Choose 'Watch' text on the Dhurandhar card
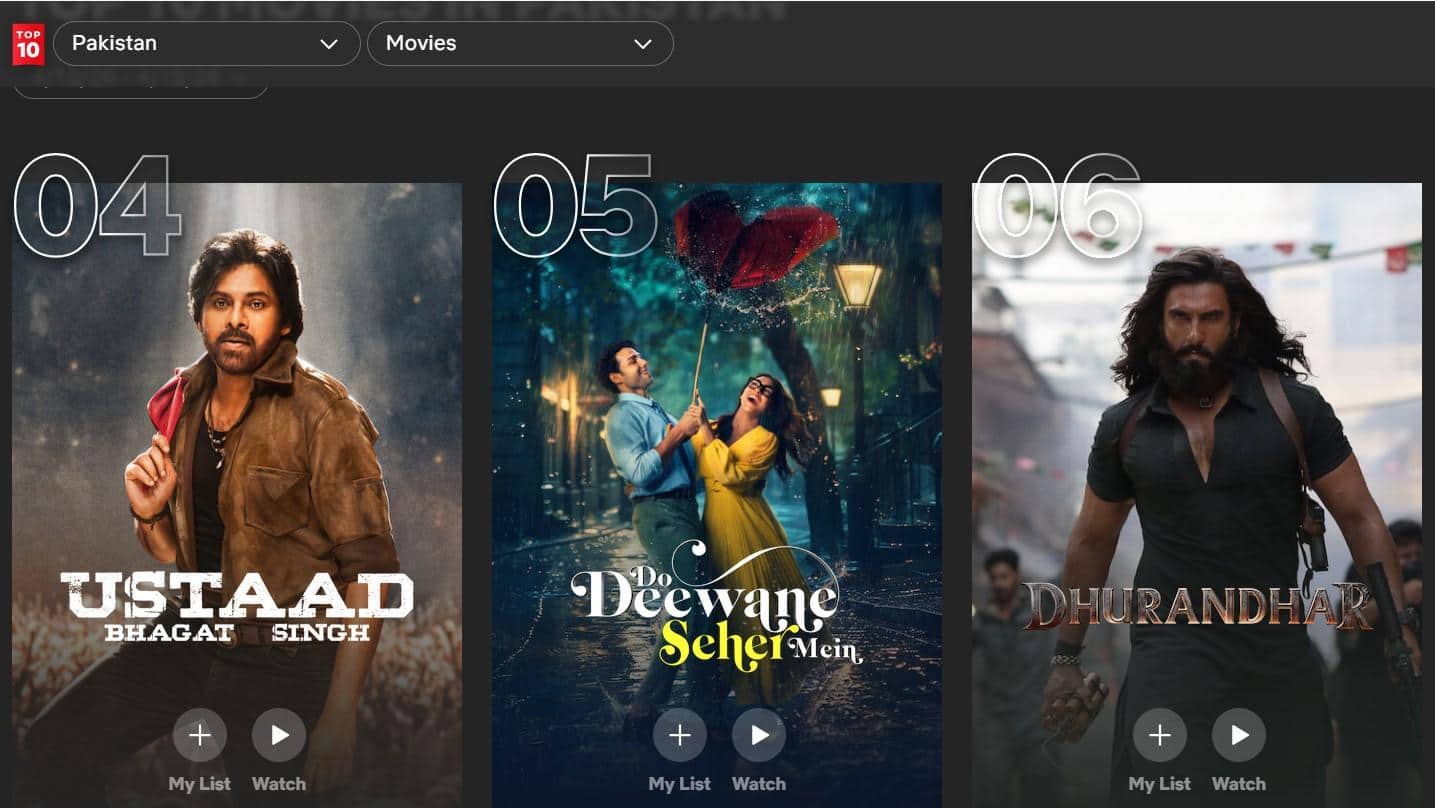 (1239, 784)
